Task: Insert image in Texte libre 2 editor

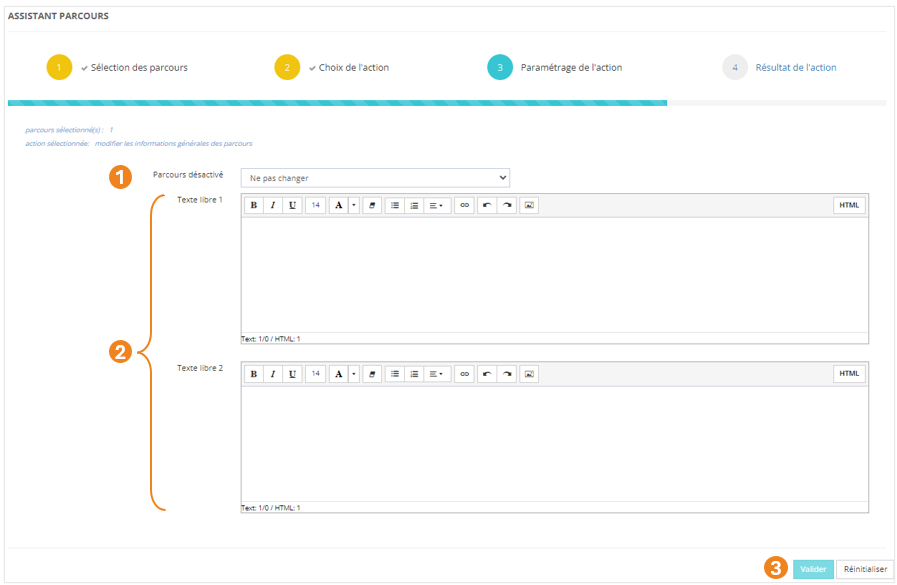Action: point(530,374)
